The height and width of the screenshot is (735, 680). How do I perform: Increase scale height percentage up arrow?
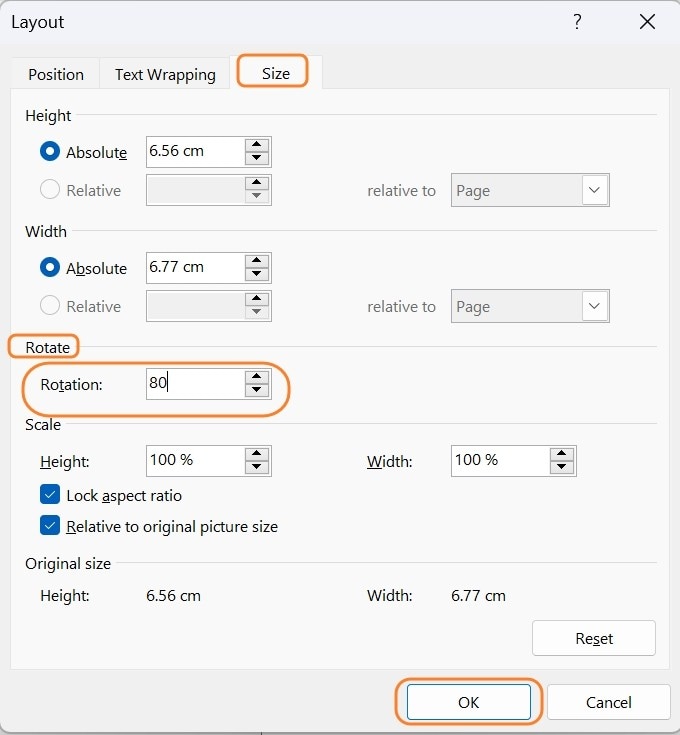click(x=258, y=454)
